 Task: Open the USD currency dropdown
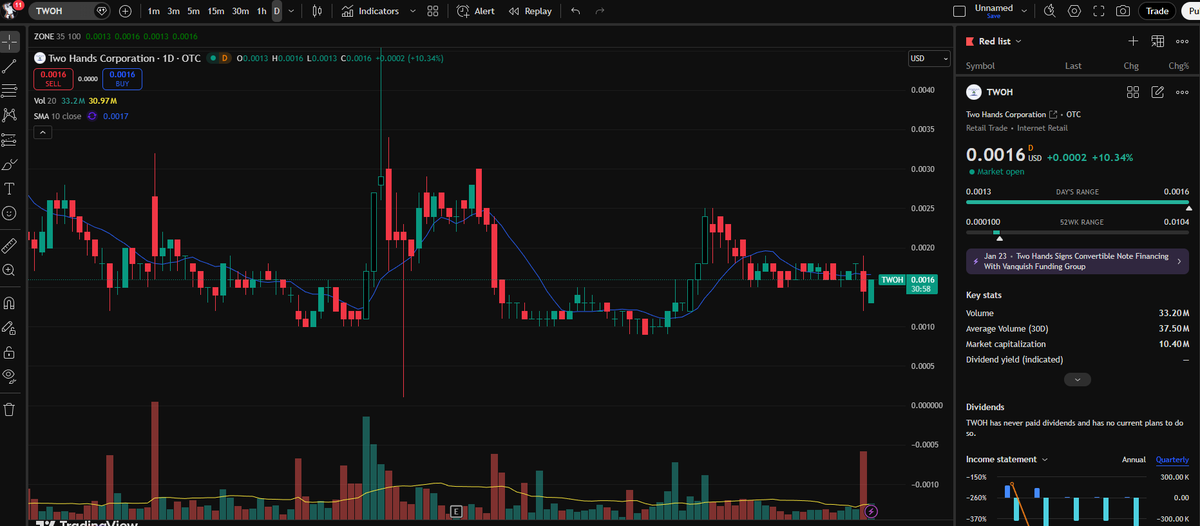929,59
